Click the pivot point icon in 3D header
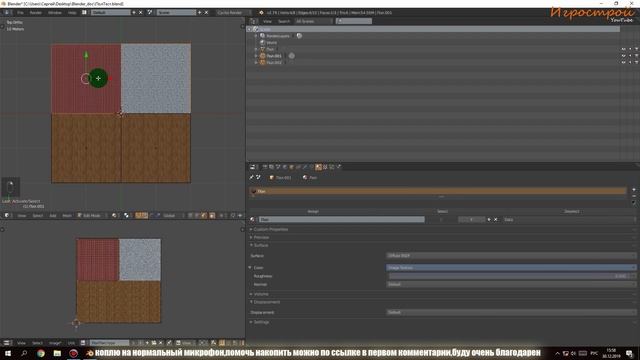The image size is (640, 360). [127, 216]
